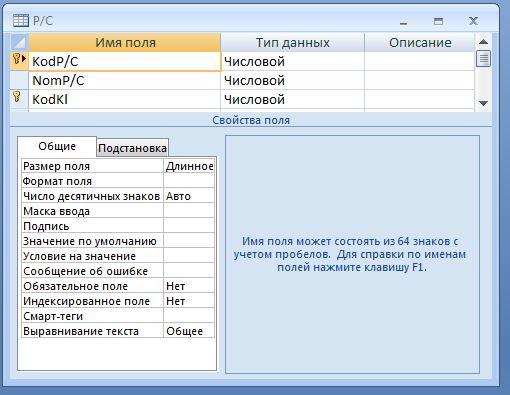Open data type Числовой for KodKl
This screenshot has height=395, width=510.
[x=292, y=99]
